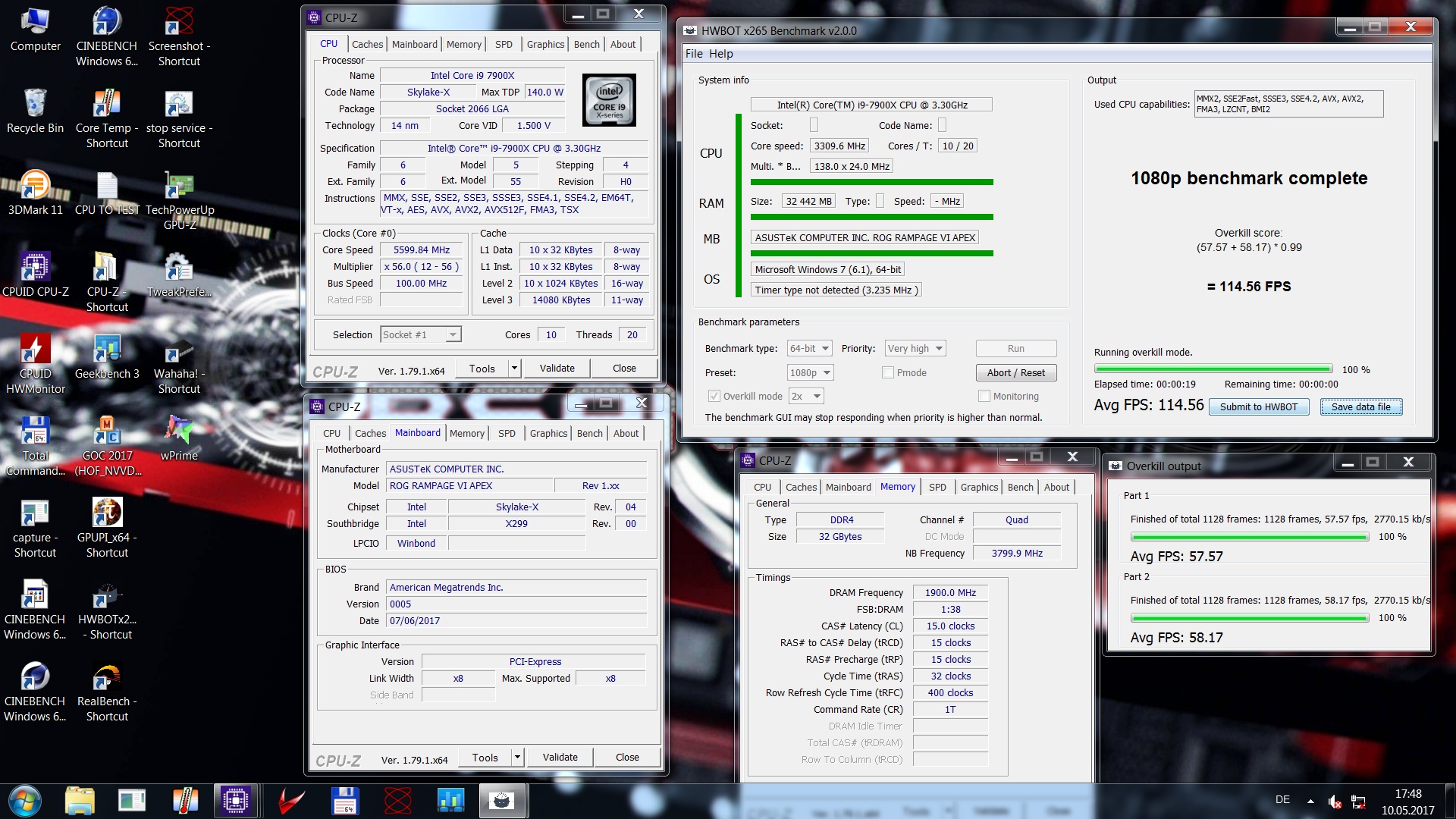Open the Overkill mode 2x dropdown
This screenshot has width=1456, height=819.
(806, 396)
